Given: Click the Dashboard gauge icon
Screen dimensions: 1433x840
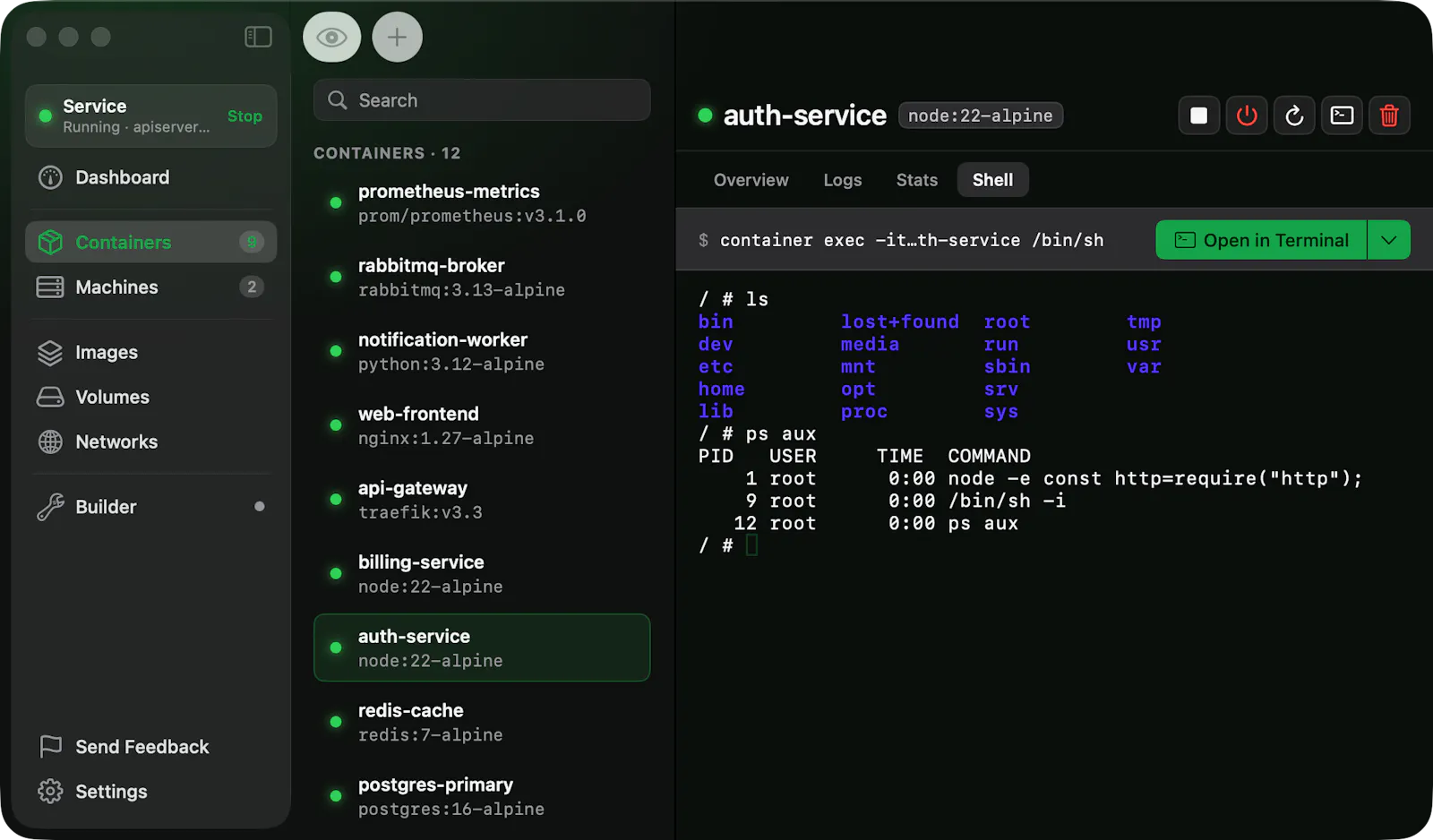Looking at the screenshot, I should tap(50, 177).
